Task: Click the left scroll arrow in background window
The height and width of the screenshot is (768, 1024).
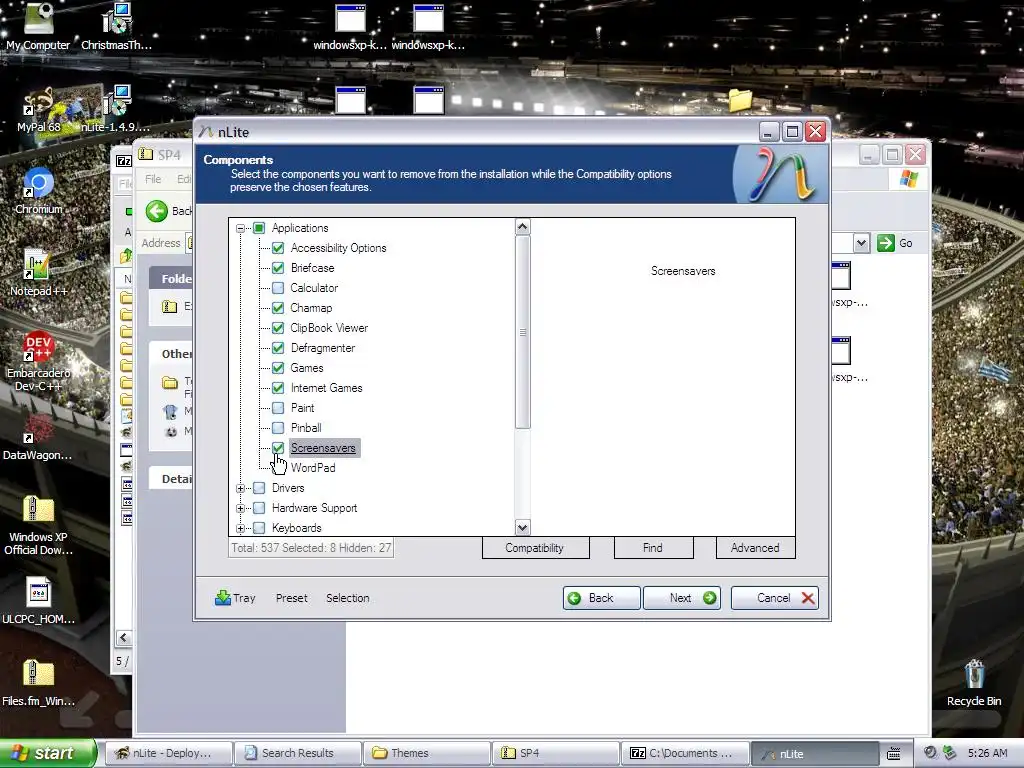Action: pos(123,637)
